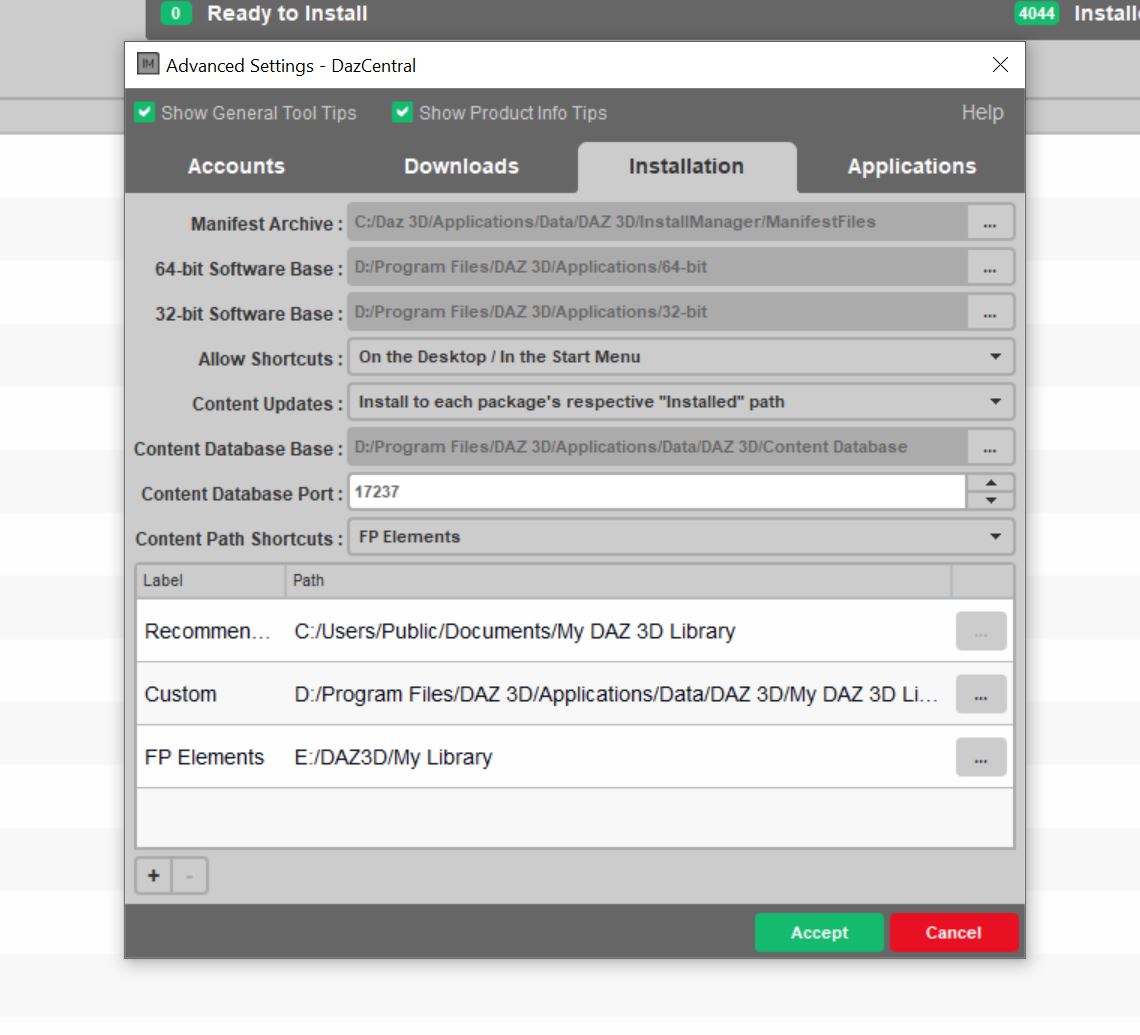Open the Help link
Viewport: 1140px width, 1035px height.
pyautogui.click(x=982, y=113)
